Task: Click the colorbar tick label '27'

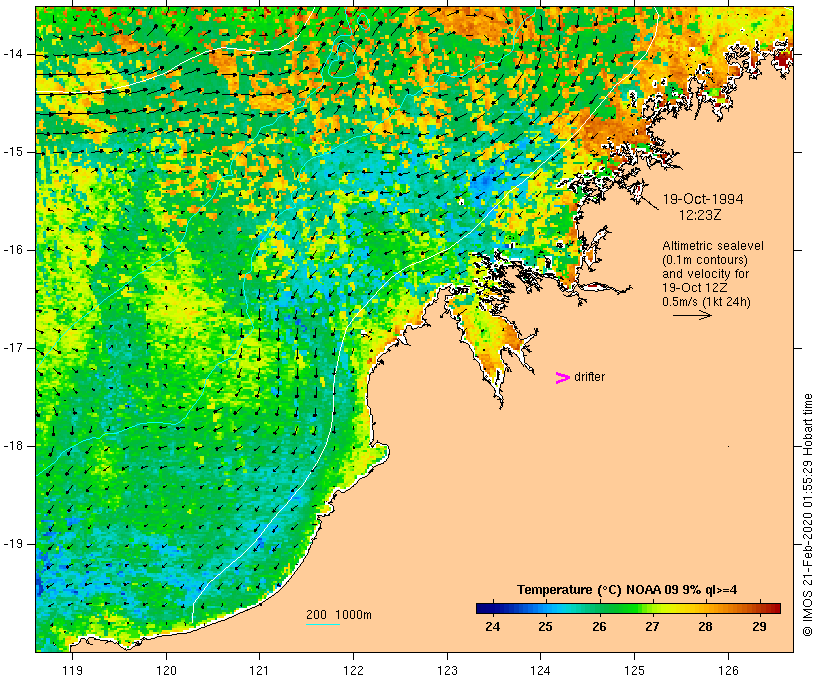Action: pos(652,627)
